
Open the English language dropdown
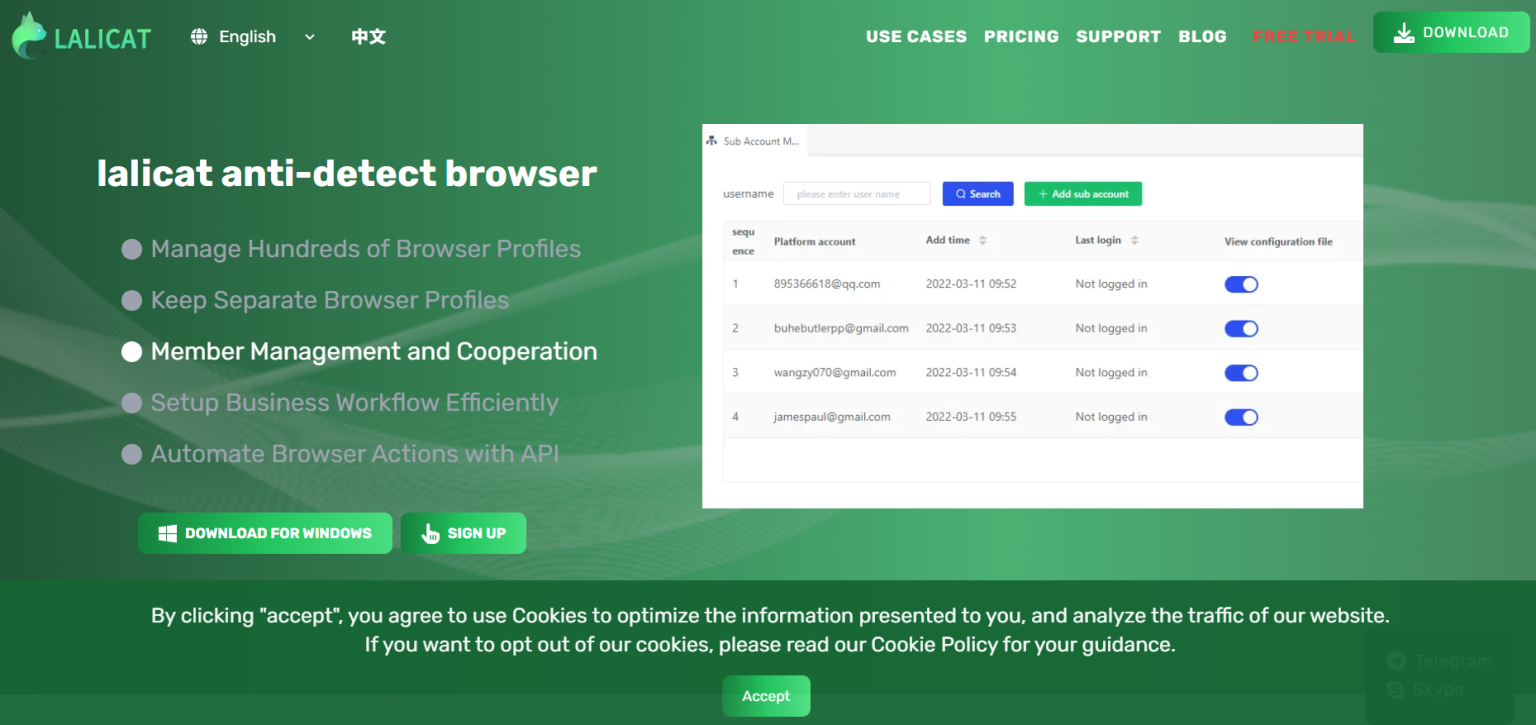pyautogui.click(x=308, y=36)
